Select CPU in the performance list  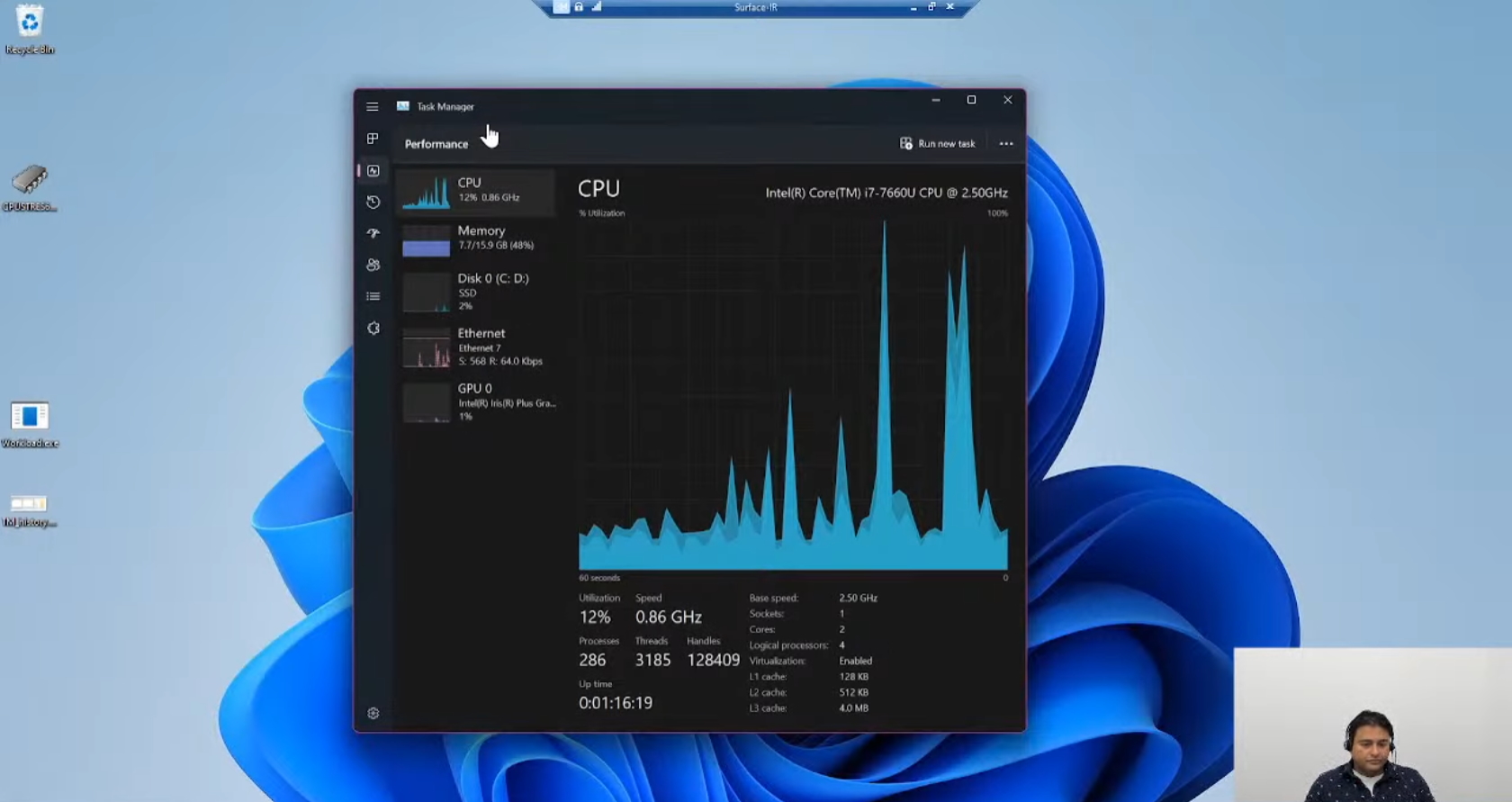coord(476,192)
